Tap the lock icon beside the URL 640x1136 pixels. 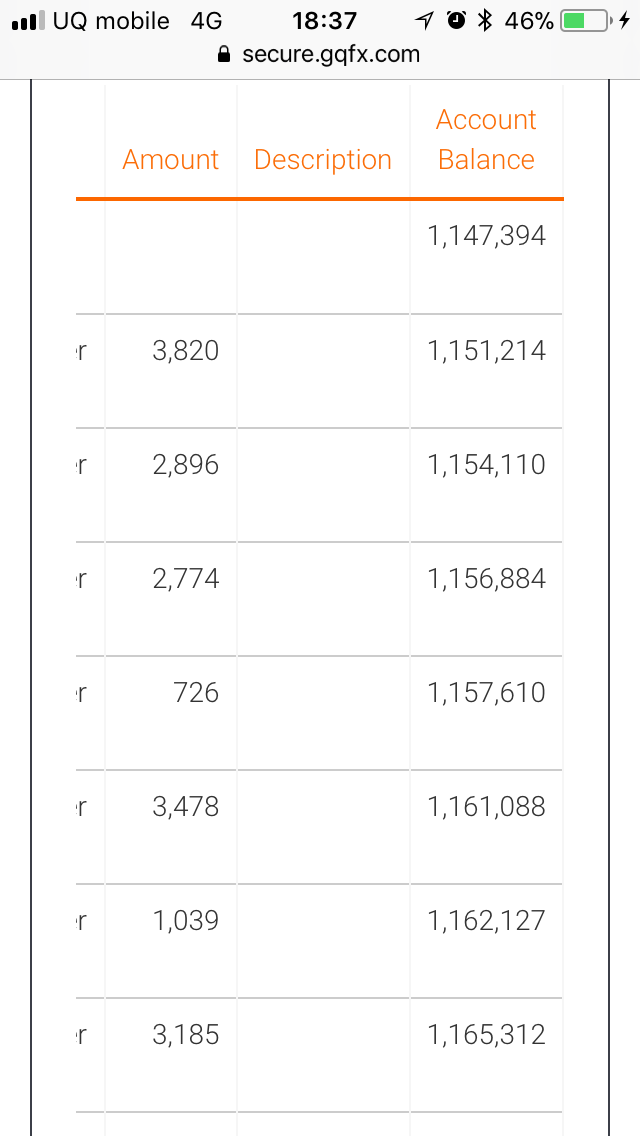[x=225, y=54]
